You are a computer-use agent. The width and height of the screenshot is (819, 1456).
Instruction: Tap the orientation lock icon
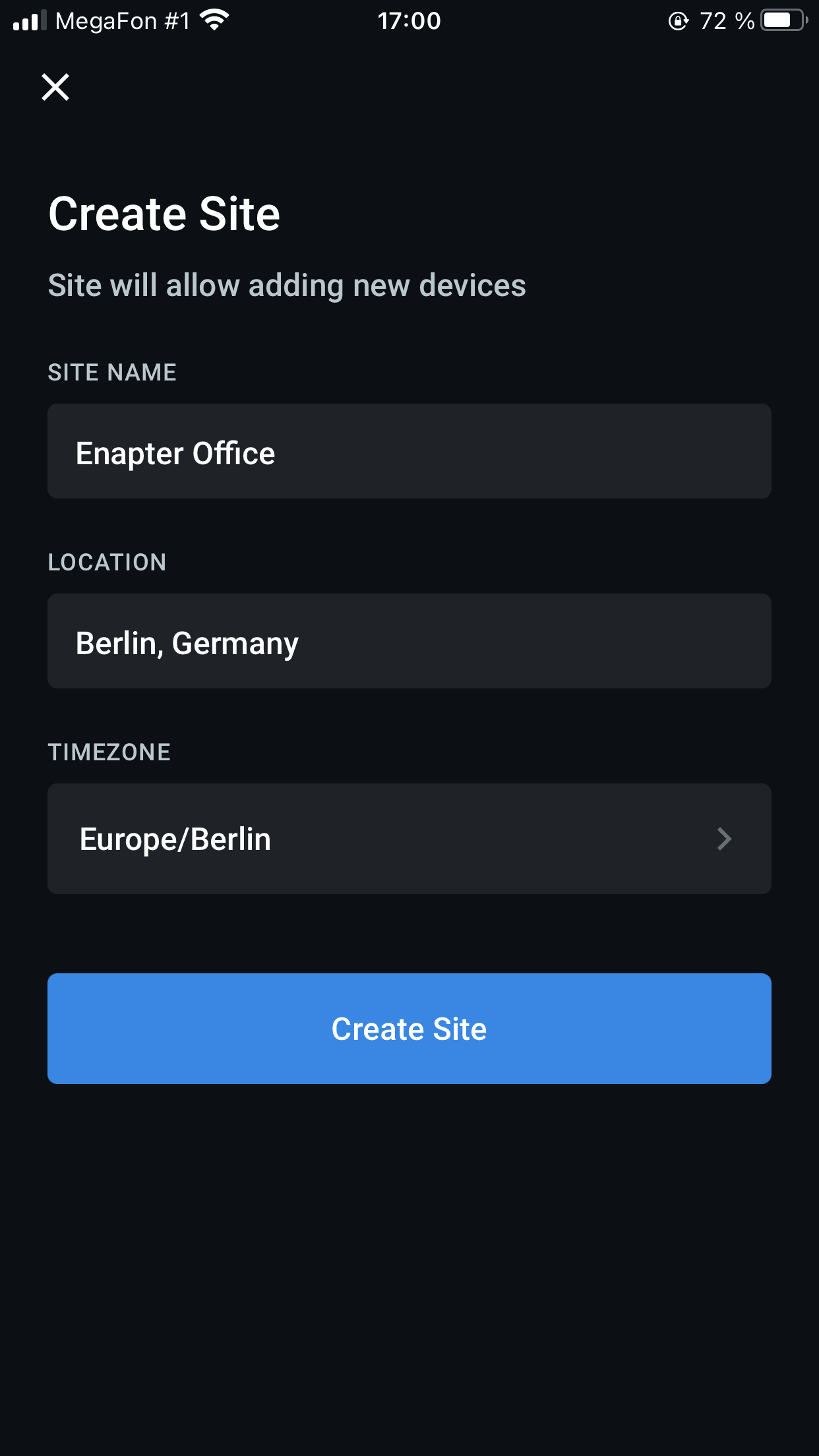pyautogui.click(x=678, y=21)
